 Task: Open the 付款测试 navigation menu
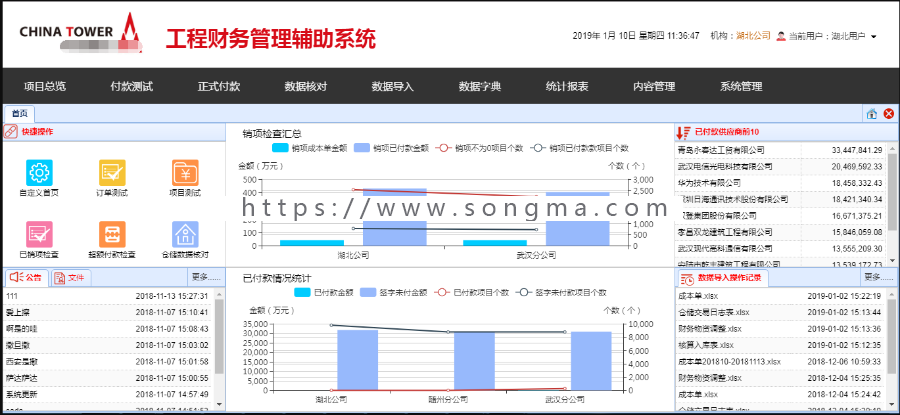(x=132, y=87)
